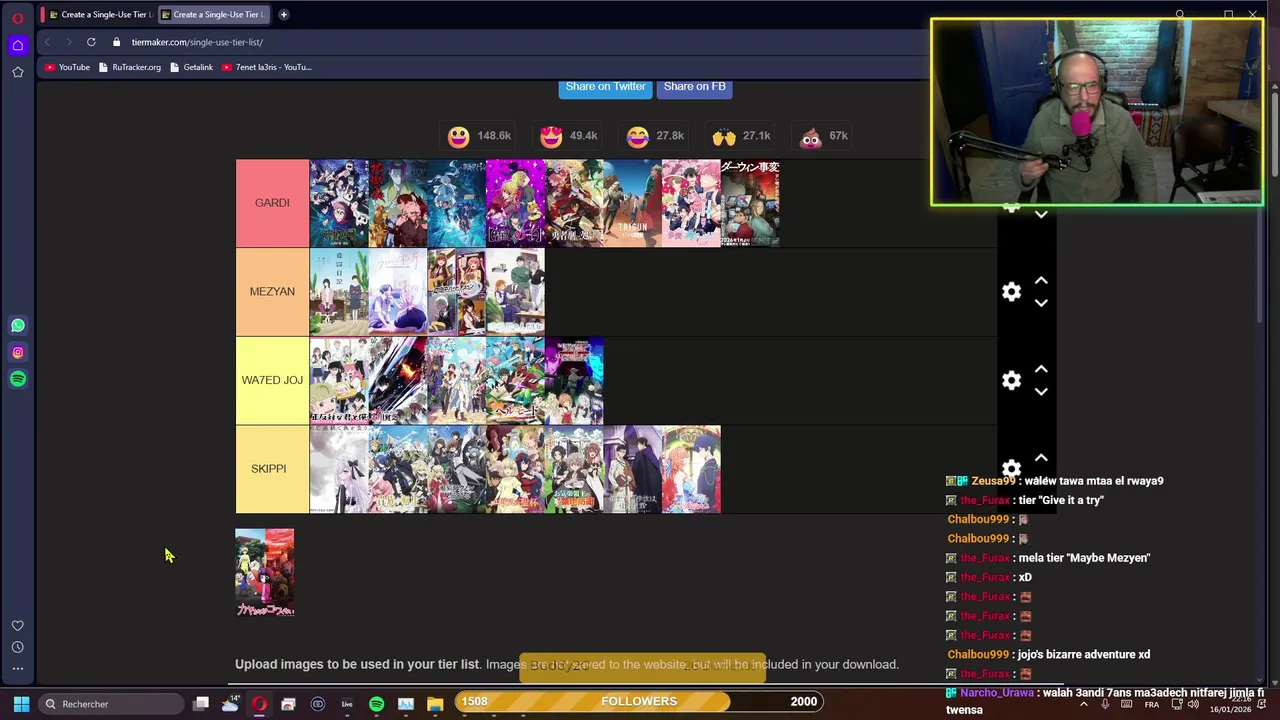The height and width of the screenshot is (720, 1280).
Task: Select first anime poster in GARDI row
Action: click(339, 203)
